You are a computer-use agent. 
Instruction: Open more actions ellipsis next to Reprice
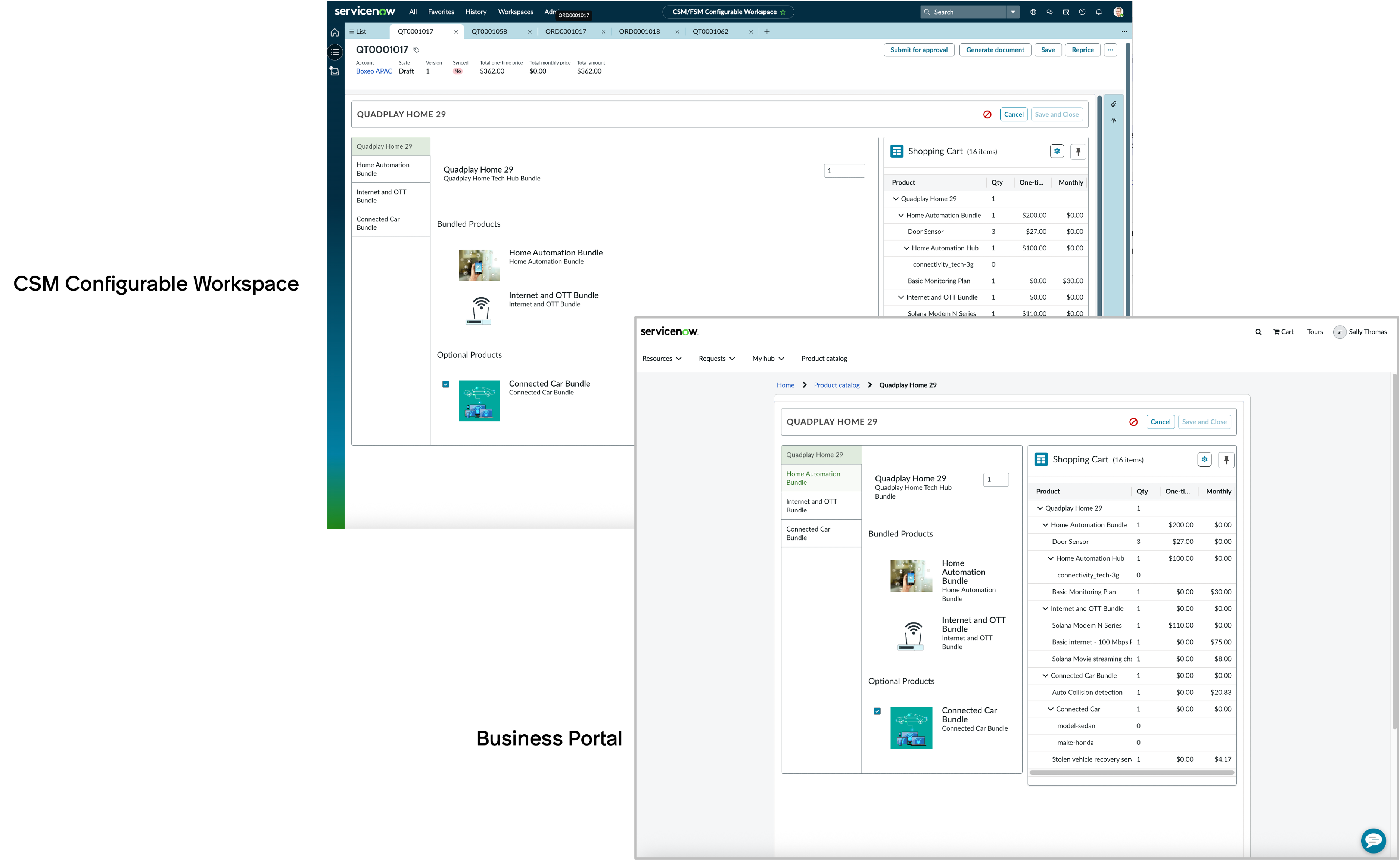point(1110,50)
